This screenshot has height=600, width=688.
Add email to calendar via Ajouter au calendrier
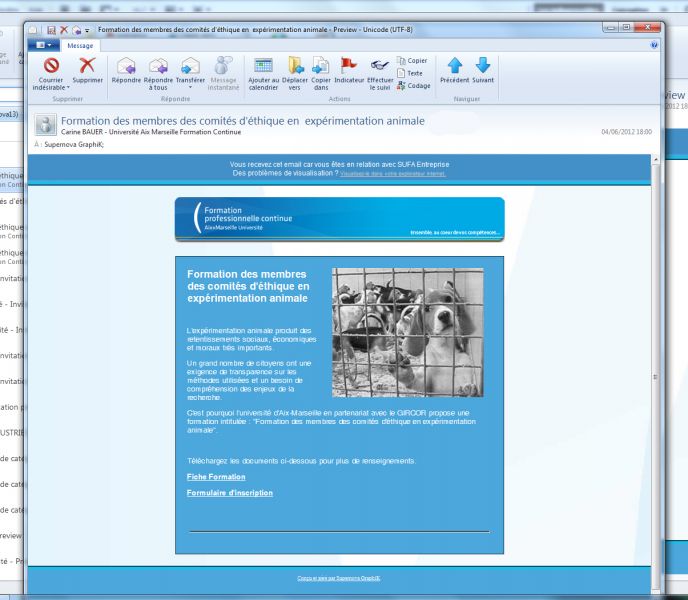(263, 74)
